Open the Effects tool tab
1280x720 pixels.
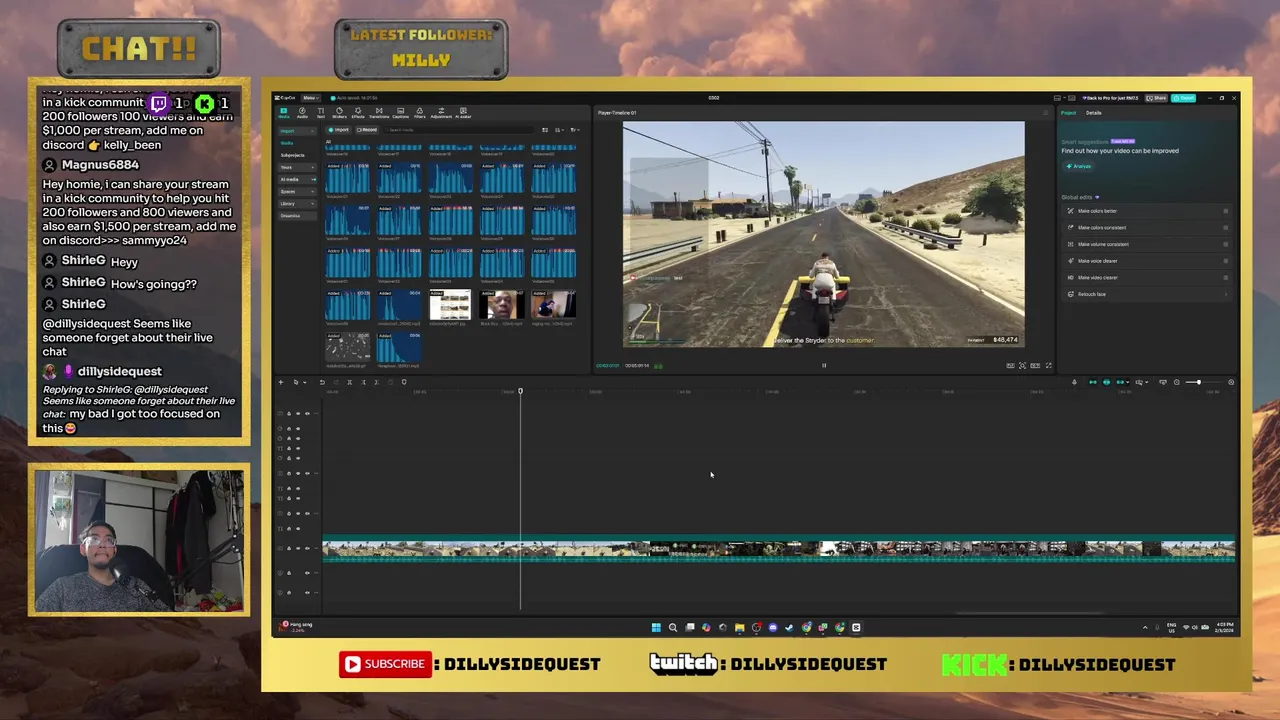[x=358, y=112]
